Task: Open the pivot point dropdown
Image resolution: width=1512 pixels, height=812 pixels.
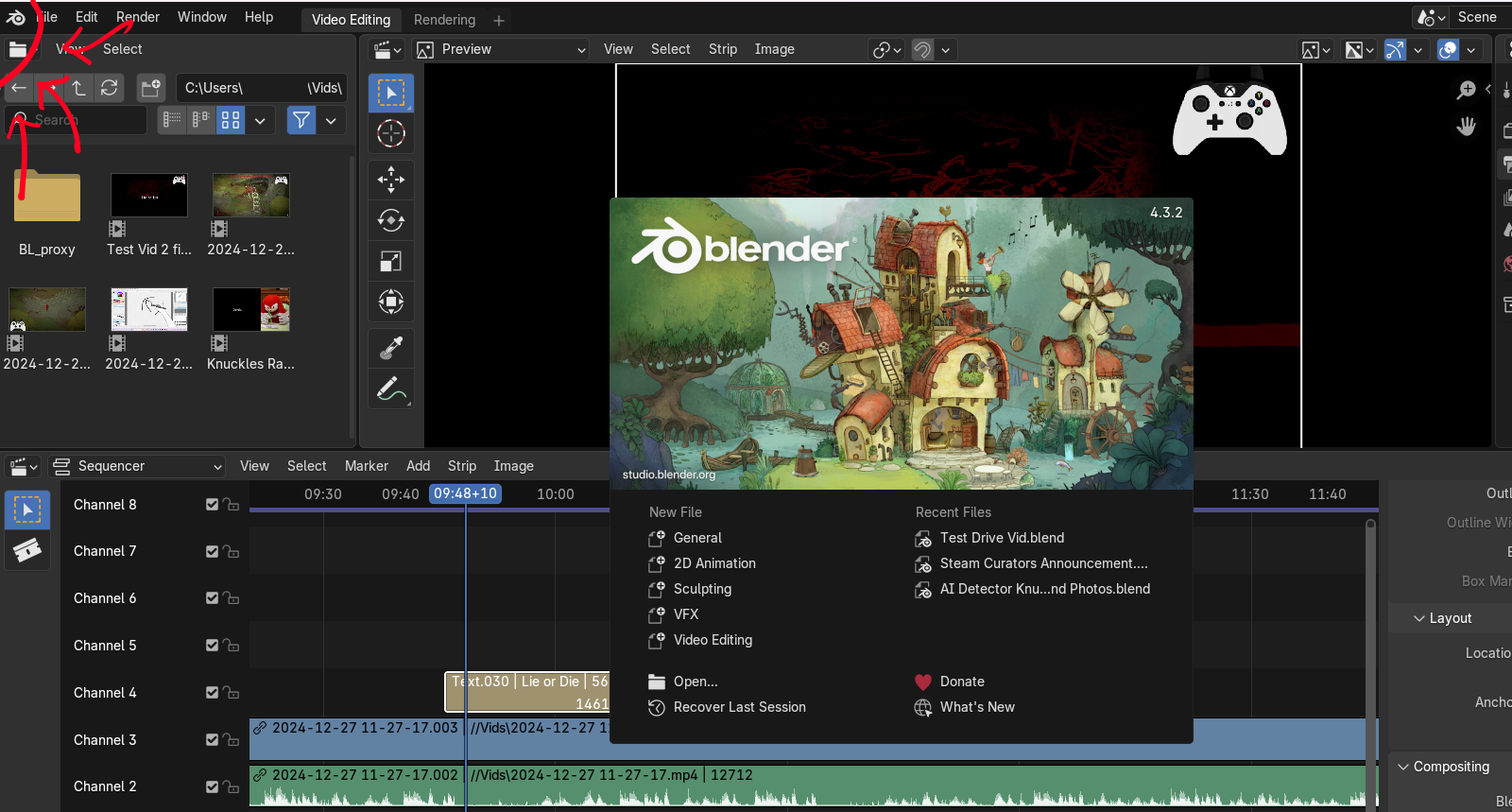Action: coord(887,49)
